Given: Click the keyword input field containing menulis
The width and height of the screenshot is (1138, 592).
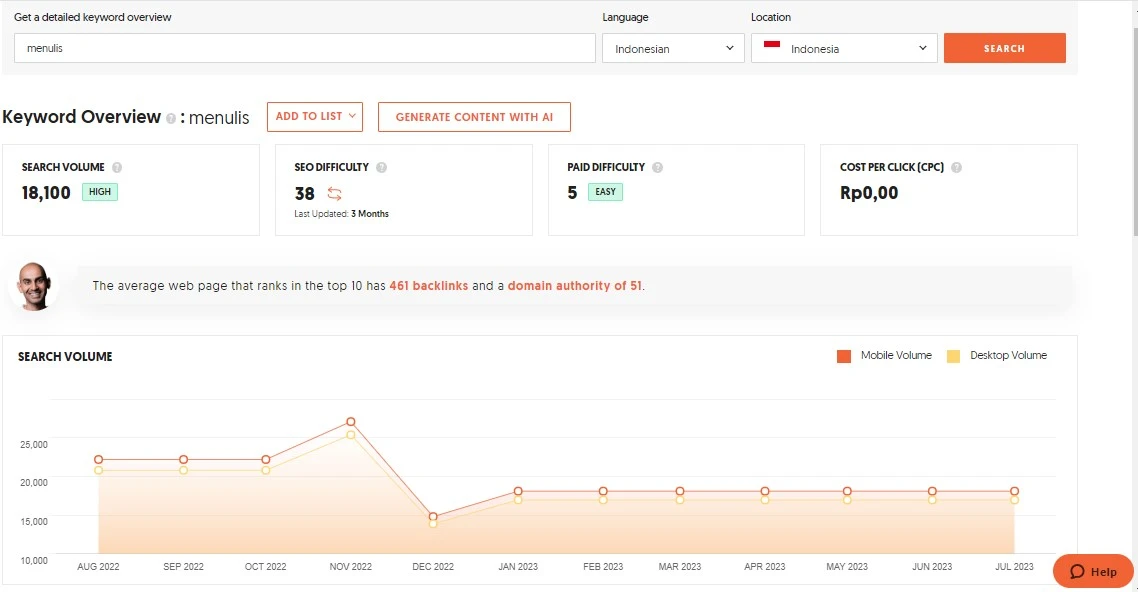Looking at the screenshot, I should pos(304,48).
